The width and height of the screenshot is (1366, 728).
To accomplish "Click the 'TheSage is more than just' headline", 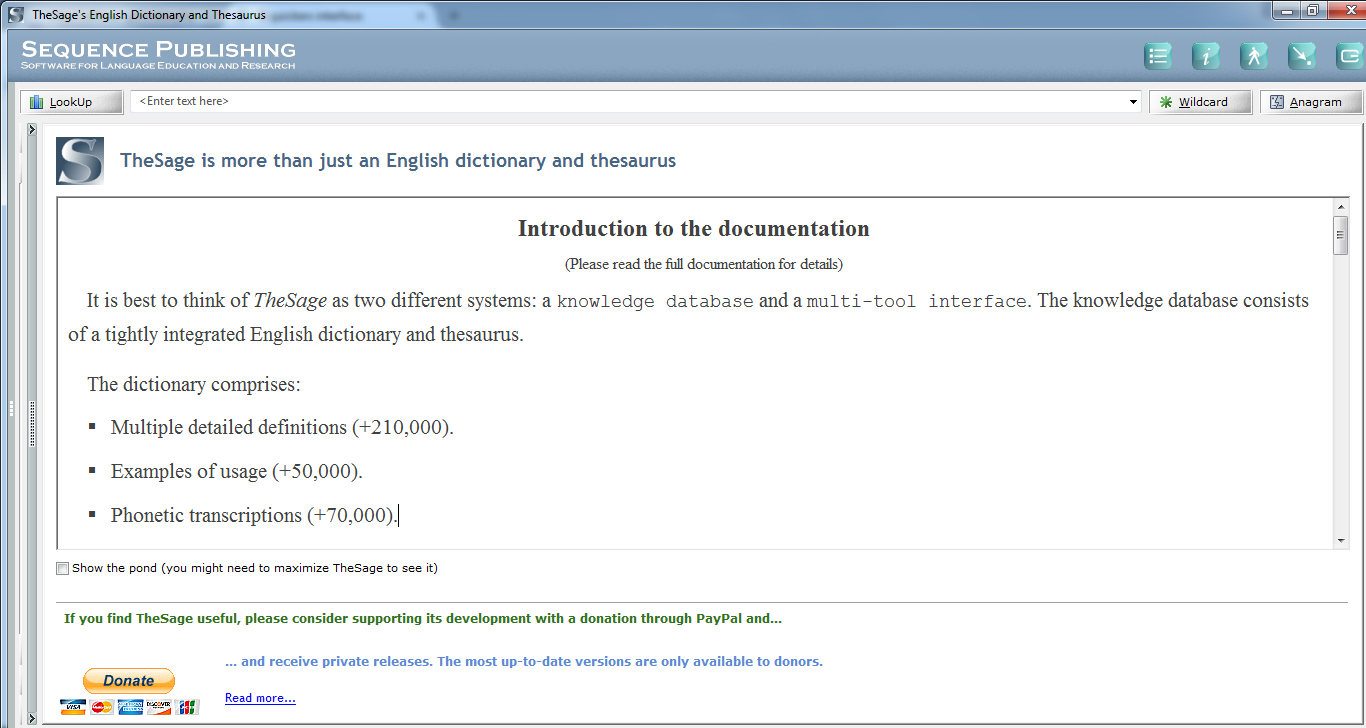I will click(398, 160).
